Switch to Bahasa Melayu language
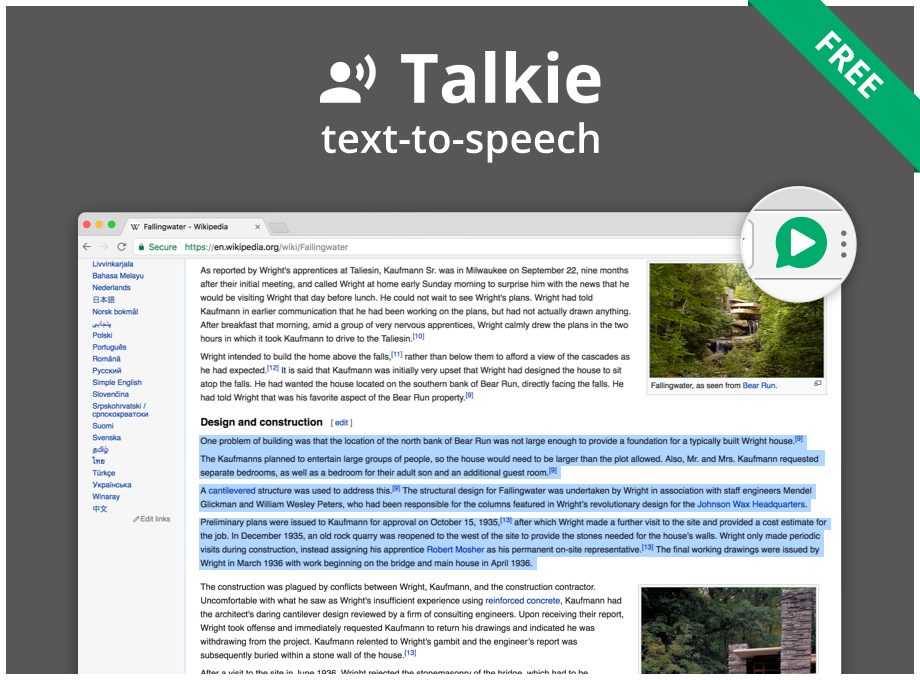920x680 pixels. click(118, 276)
